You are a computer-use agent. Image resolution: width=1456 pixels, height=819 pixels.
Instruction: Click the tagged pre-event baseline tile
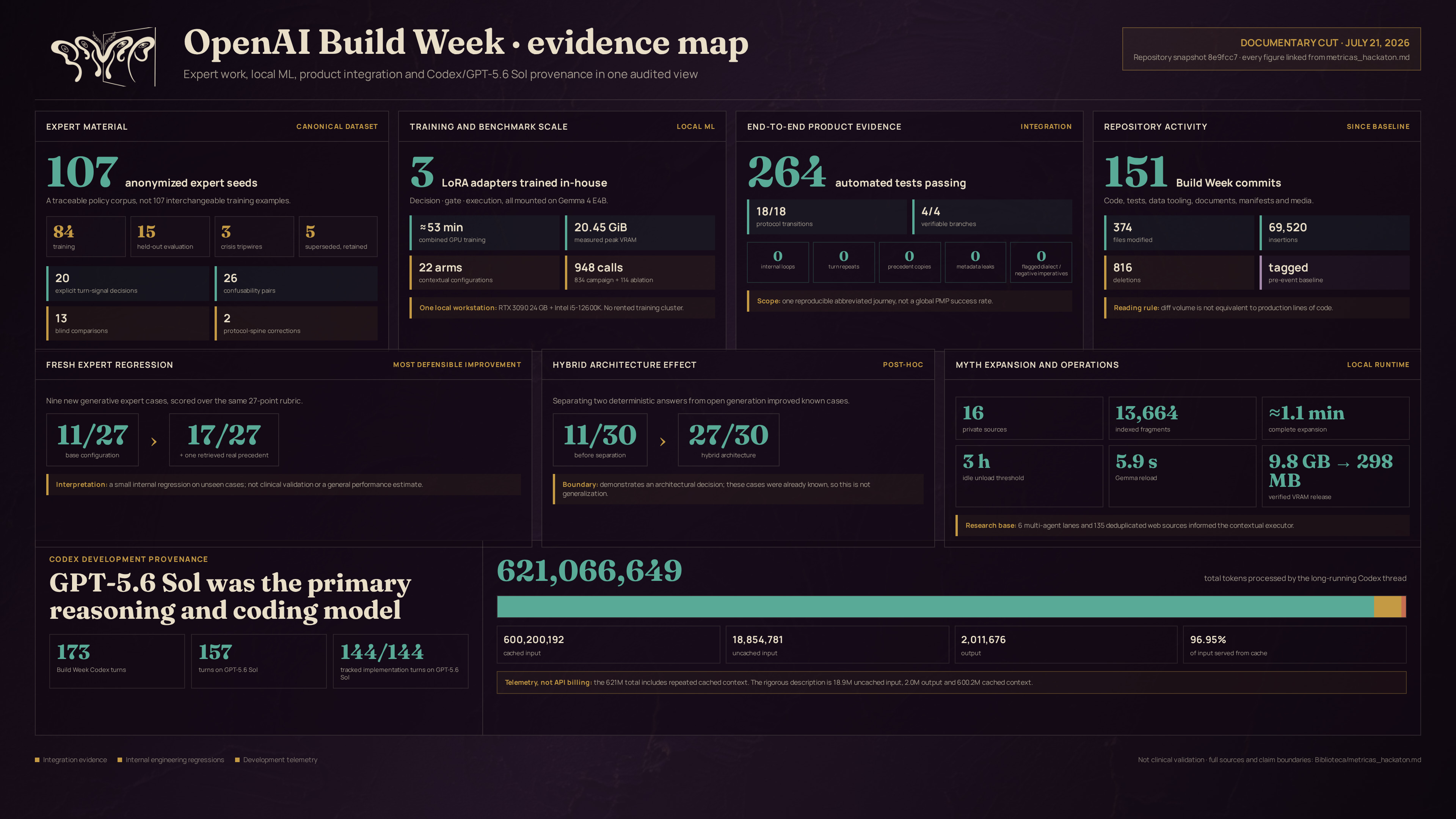click(x=1335, y=273)
